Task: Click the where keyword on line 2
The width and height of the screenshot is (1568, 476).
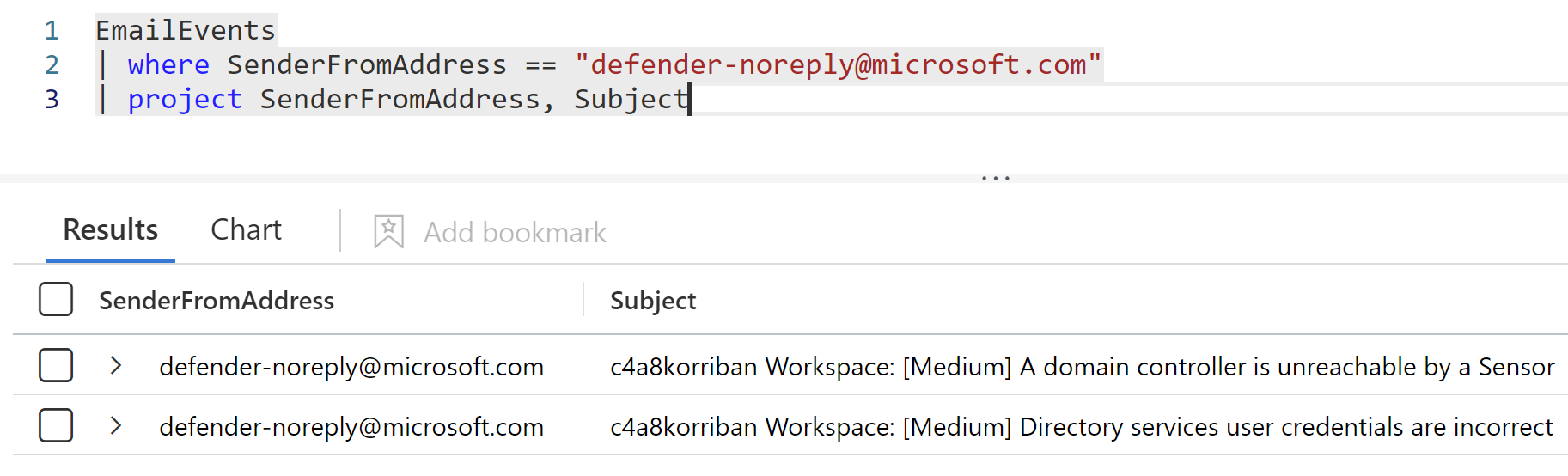Action: point(168,65)
